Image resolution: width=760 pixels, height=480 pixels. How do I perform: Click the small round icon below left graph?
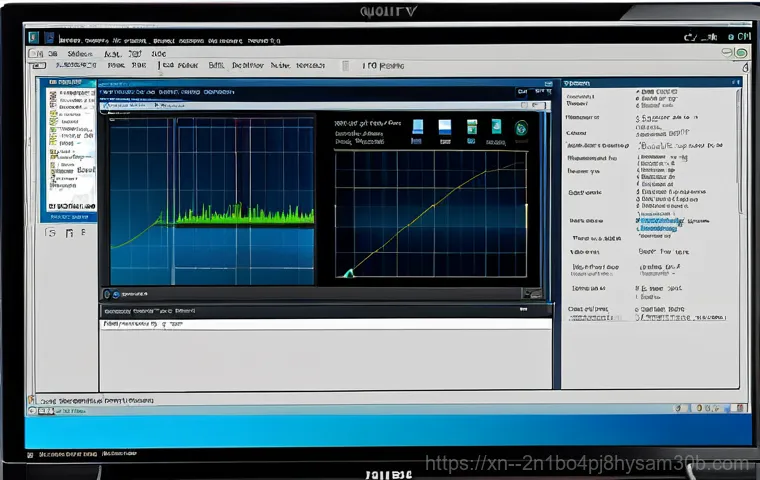pos(114,295)
